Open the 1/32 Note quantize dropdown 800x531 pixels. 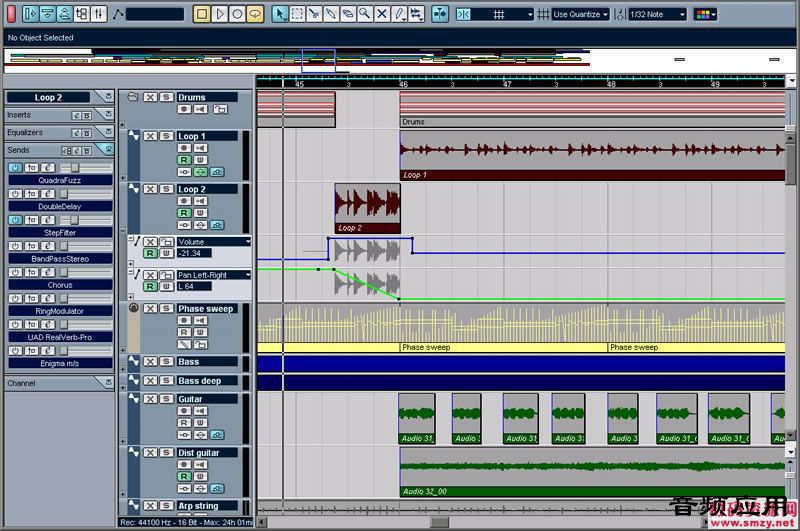[657, 14]
